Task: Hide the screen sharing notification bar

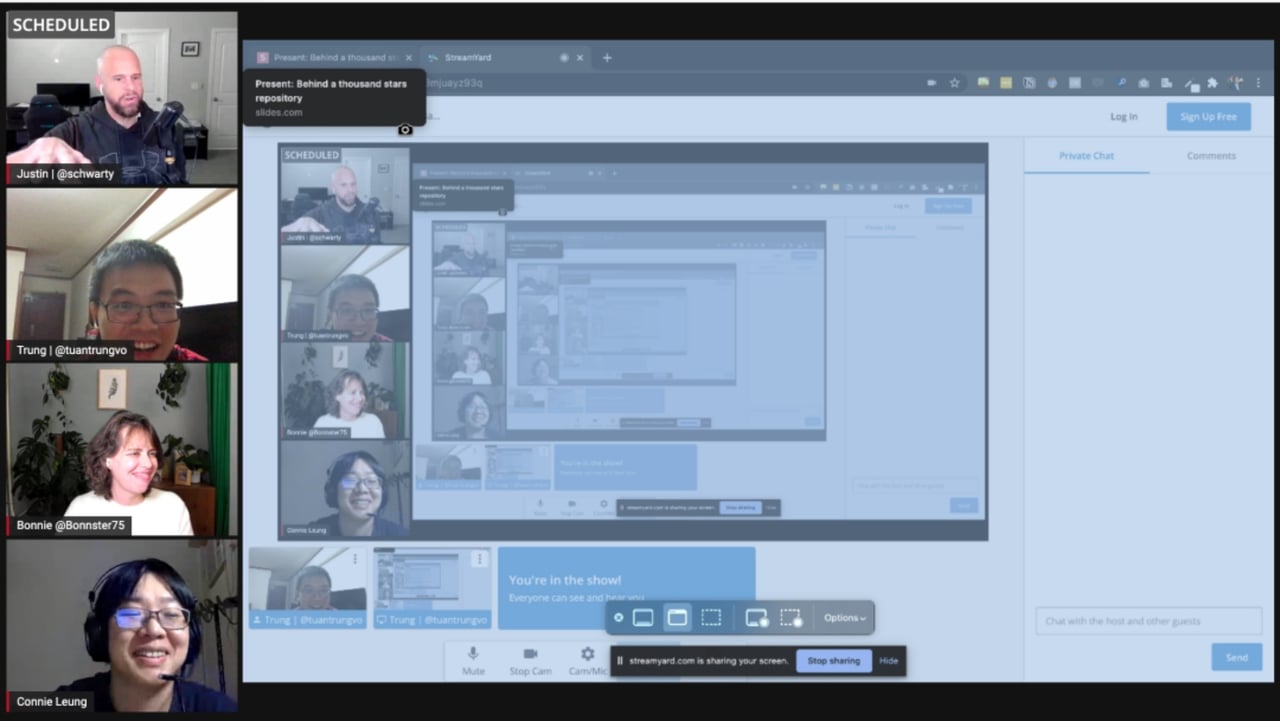Action: (888, 661)
